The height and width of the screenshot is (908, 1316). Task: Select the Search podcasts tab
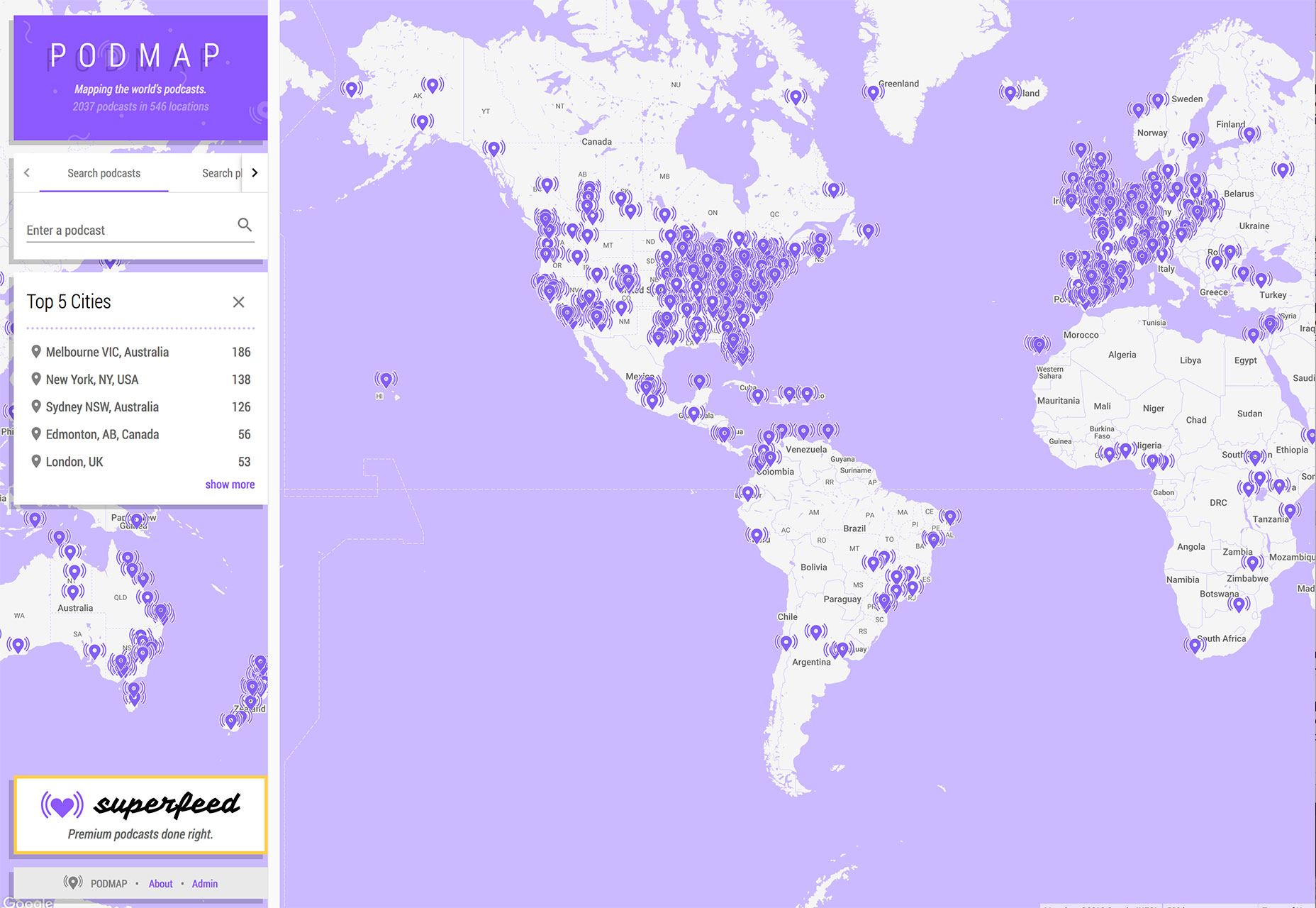click(x=104, y=173)
